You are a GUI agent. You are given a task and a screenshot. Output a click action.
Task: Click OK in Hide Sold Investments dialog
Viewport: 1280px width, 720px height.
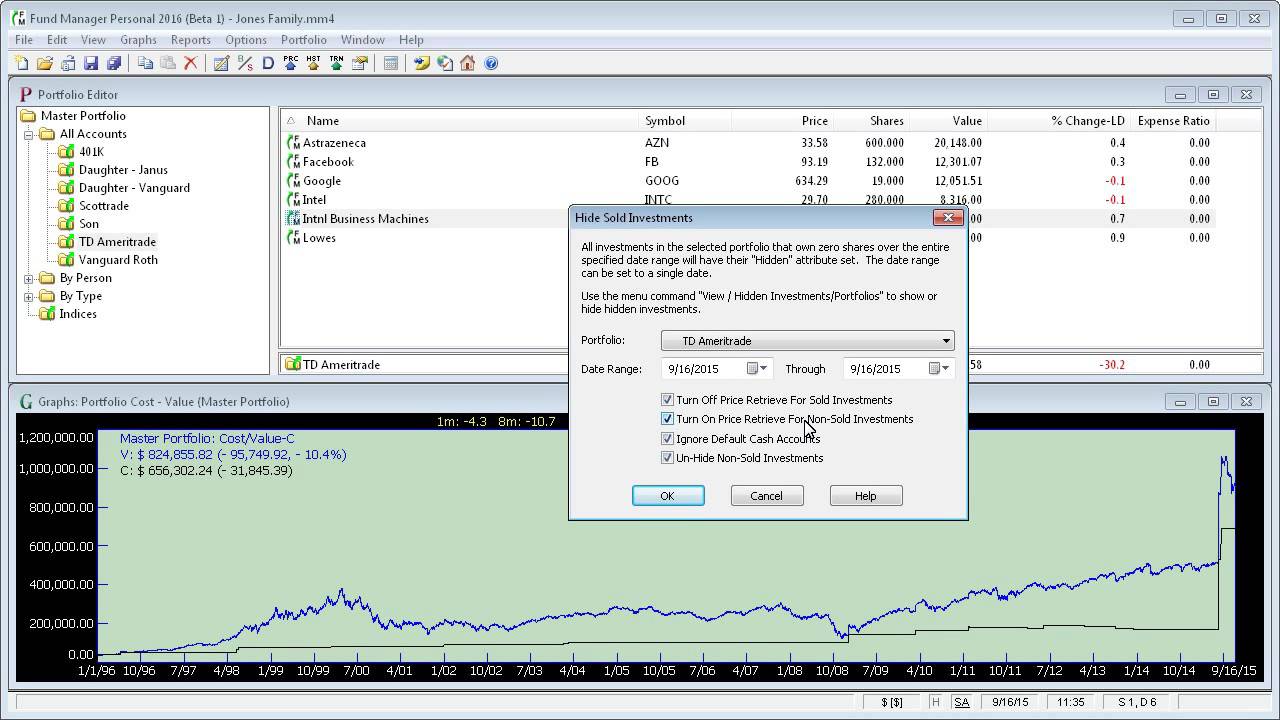point(668,496)
